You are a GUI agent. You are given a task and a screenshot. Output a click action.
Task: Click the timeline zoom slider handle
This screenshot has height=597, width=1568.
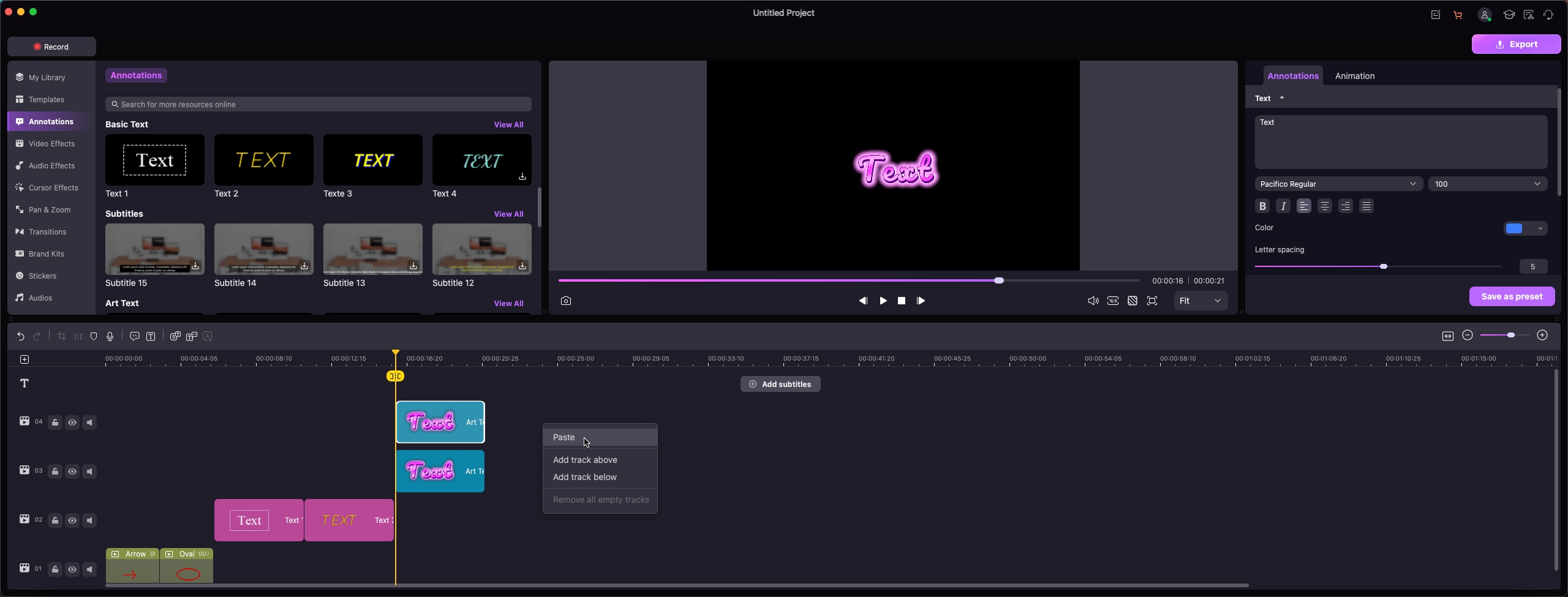coord(1511,335)
